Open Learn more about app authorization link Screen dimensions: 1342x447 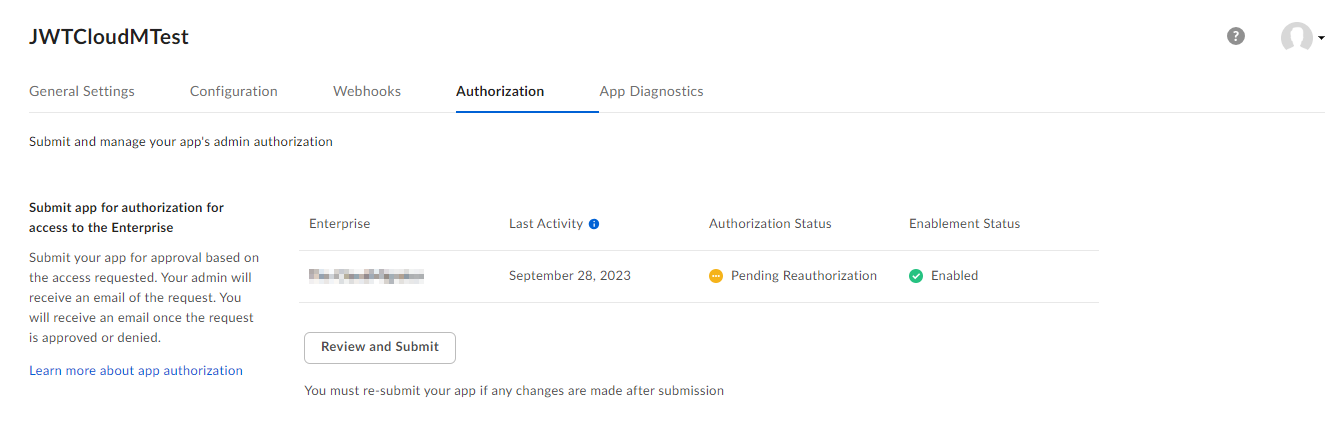click(136, 371)
